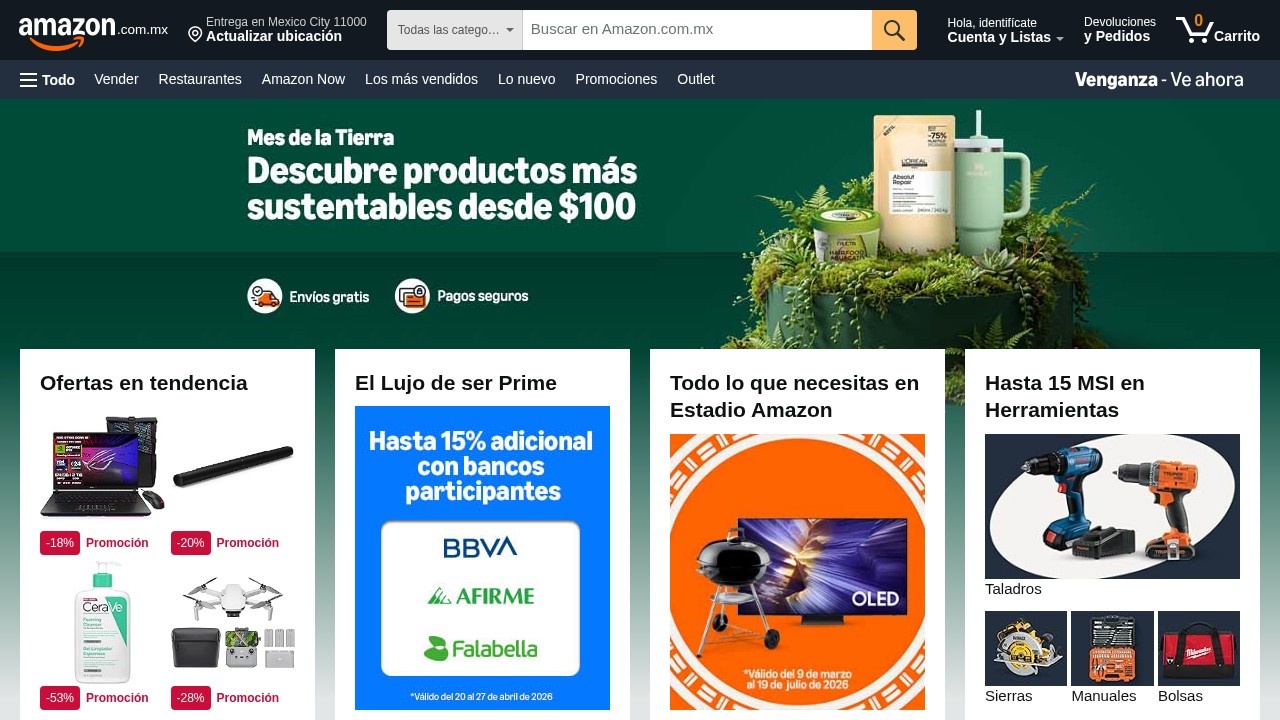Open the hamburger Todo menu icon

tap(28, 80)
